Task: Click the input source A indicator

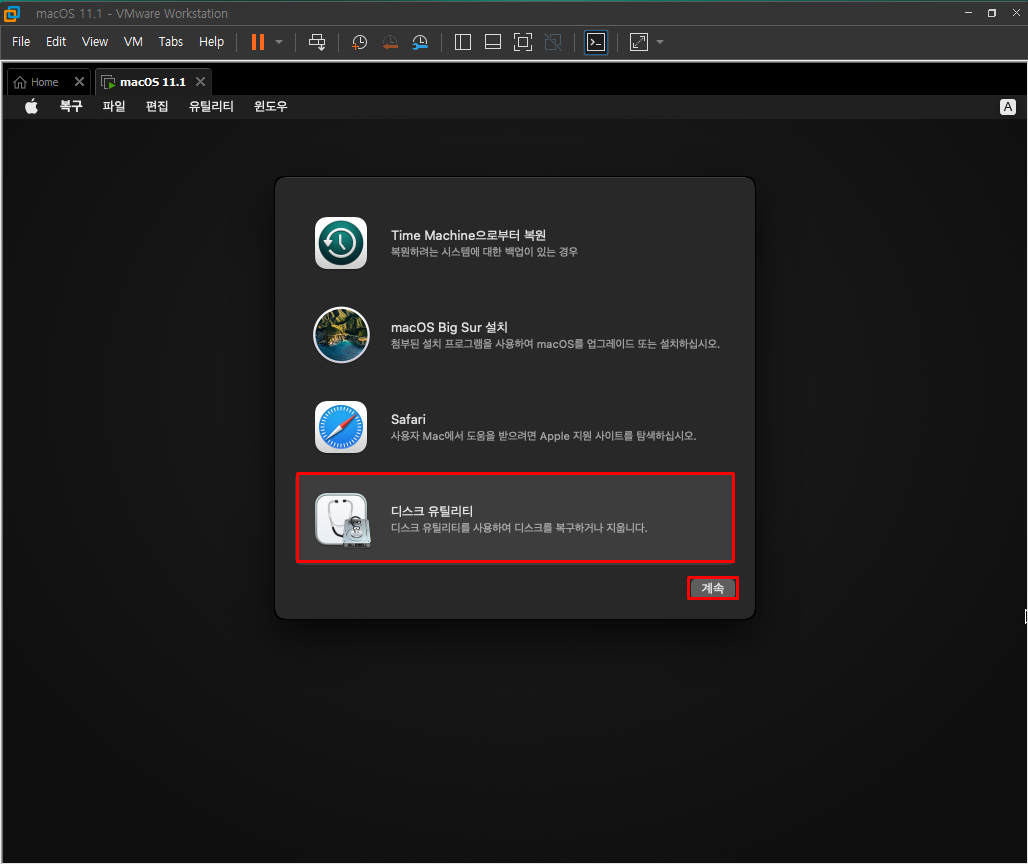Action: tap(1008, 107)
